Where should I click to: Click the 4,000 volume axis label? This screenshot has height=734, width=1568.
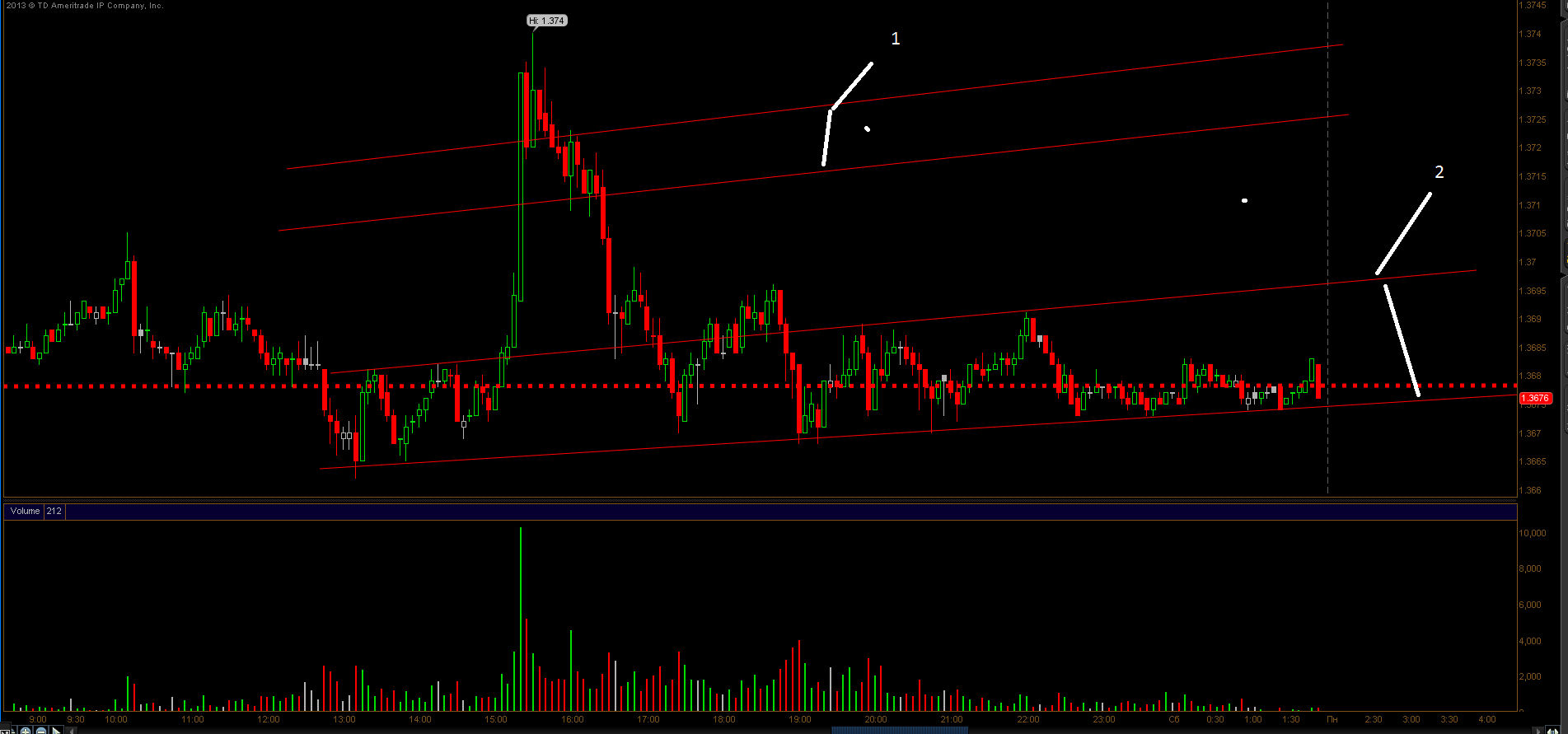pos(1530,641)
